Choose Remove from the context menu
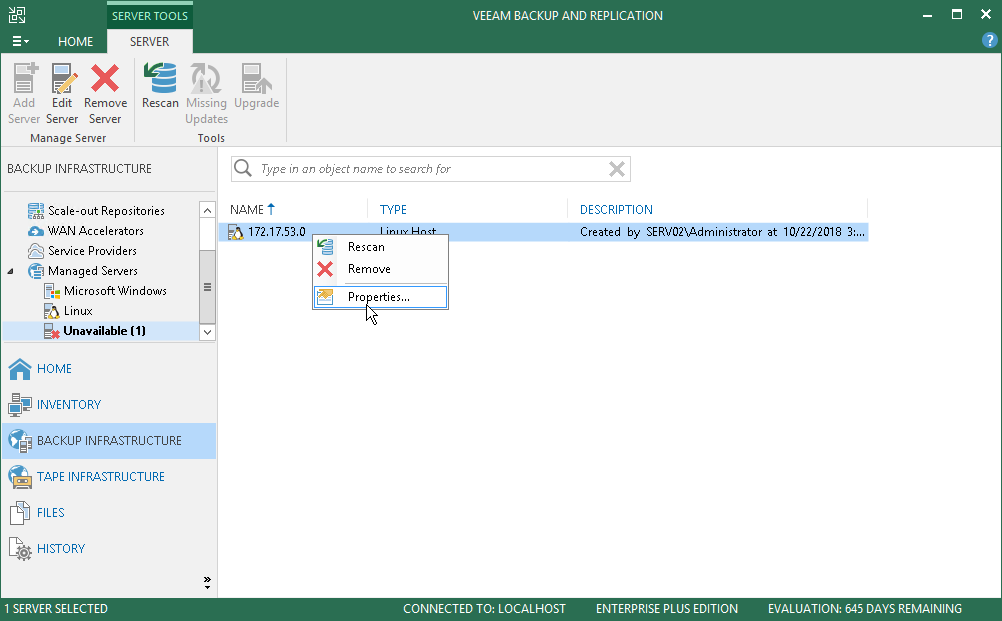 [380, 269]
